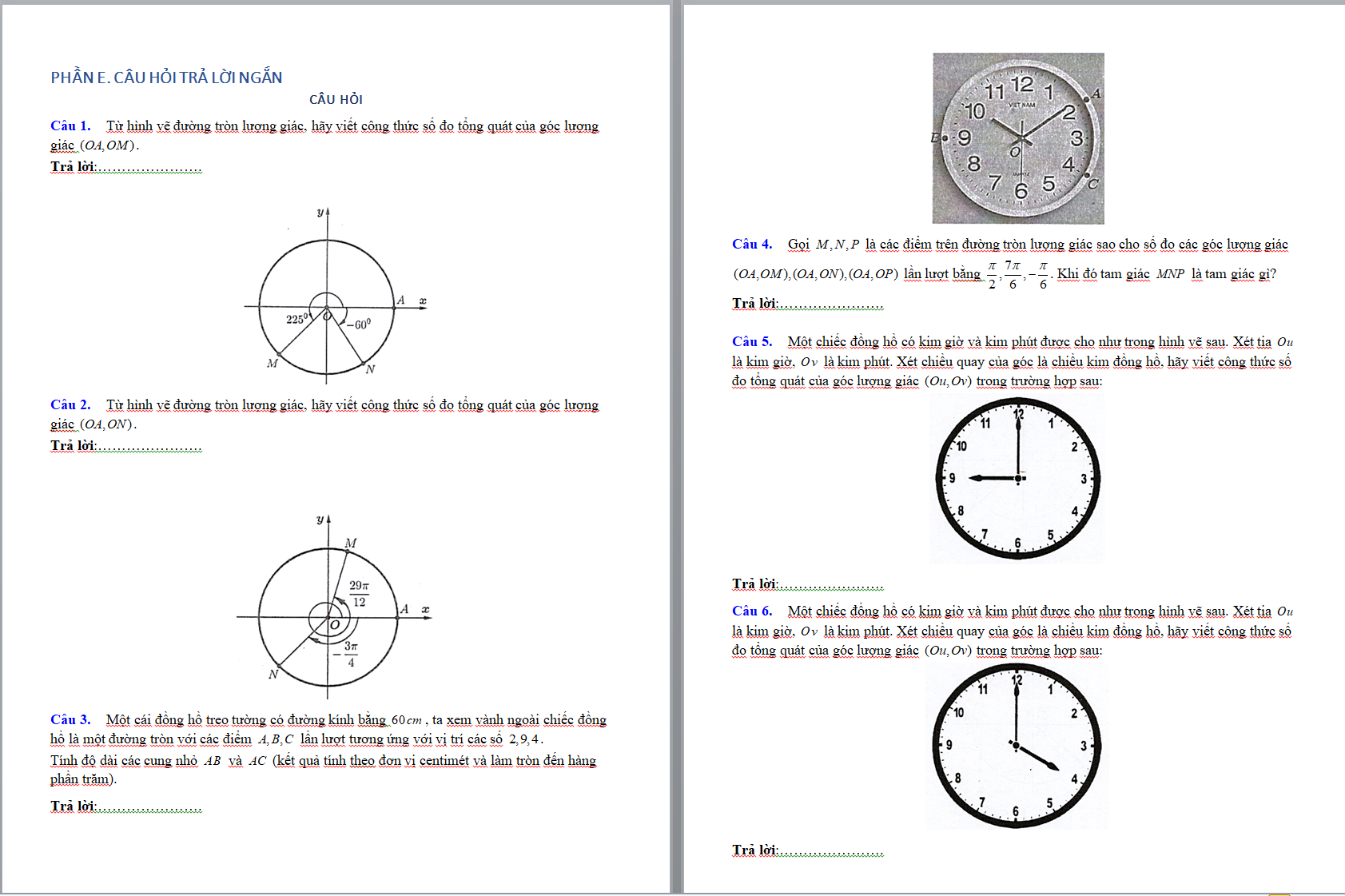Click the 'Trả lời' answer line under Câu 6
This screenshot has height=896, width=1345.
[807, 850]
